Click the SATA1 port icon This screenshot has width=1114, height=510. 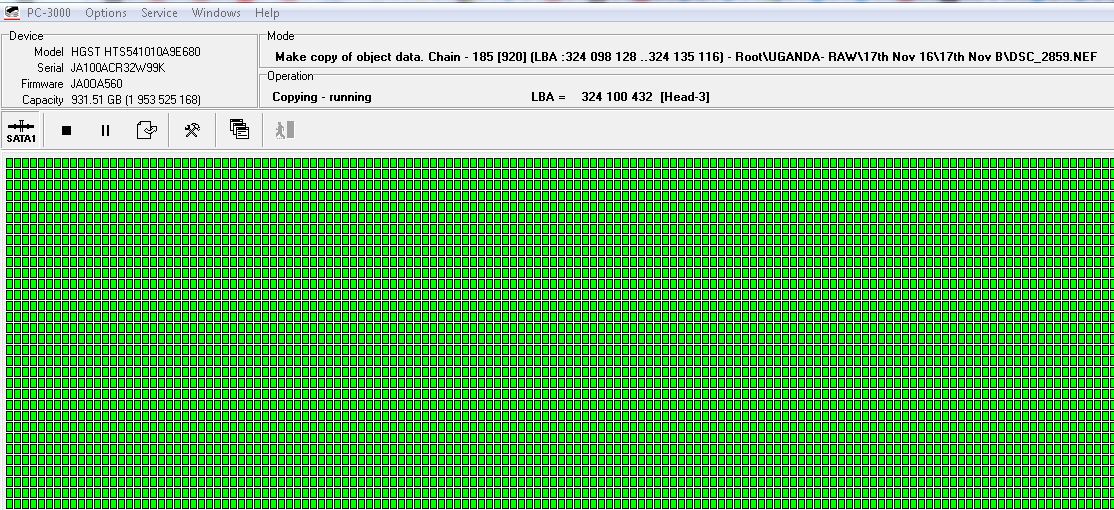(x=21, y=131)
